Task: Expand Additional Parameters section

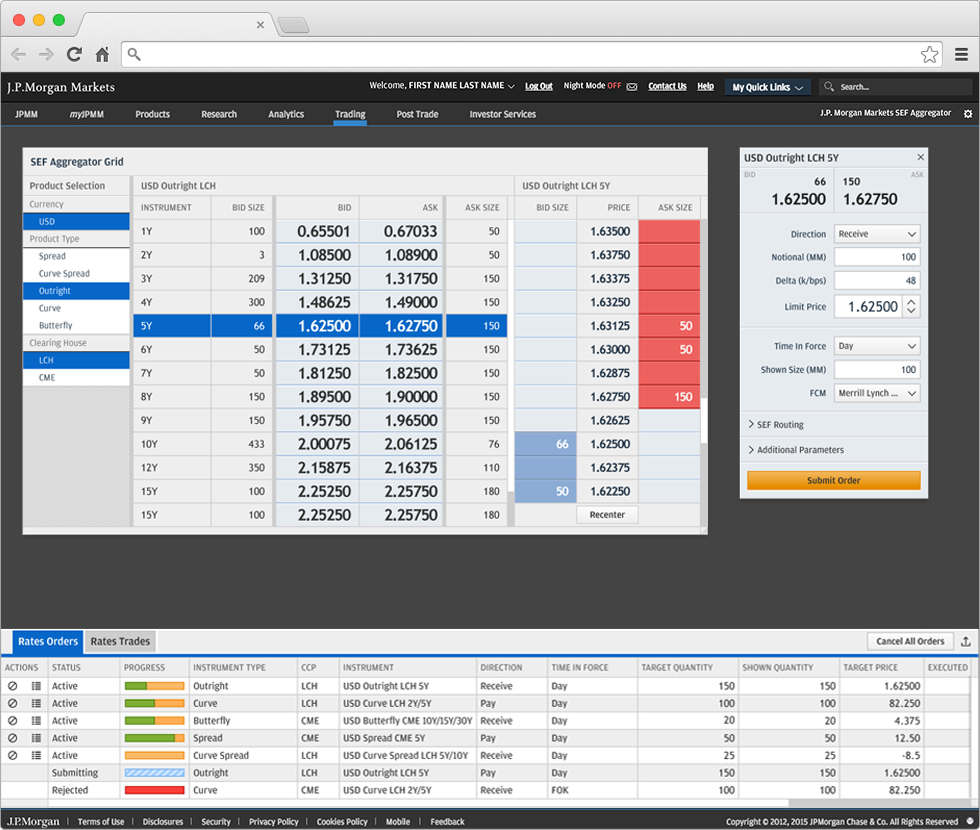Action: (796, 449)
